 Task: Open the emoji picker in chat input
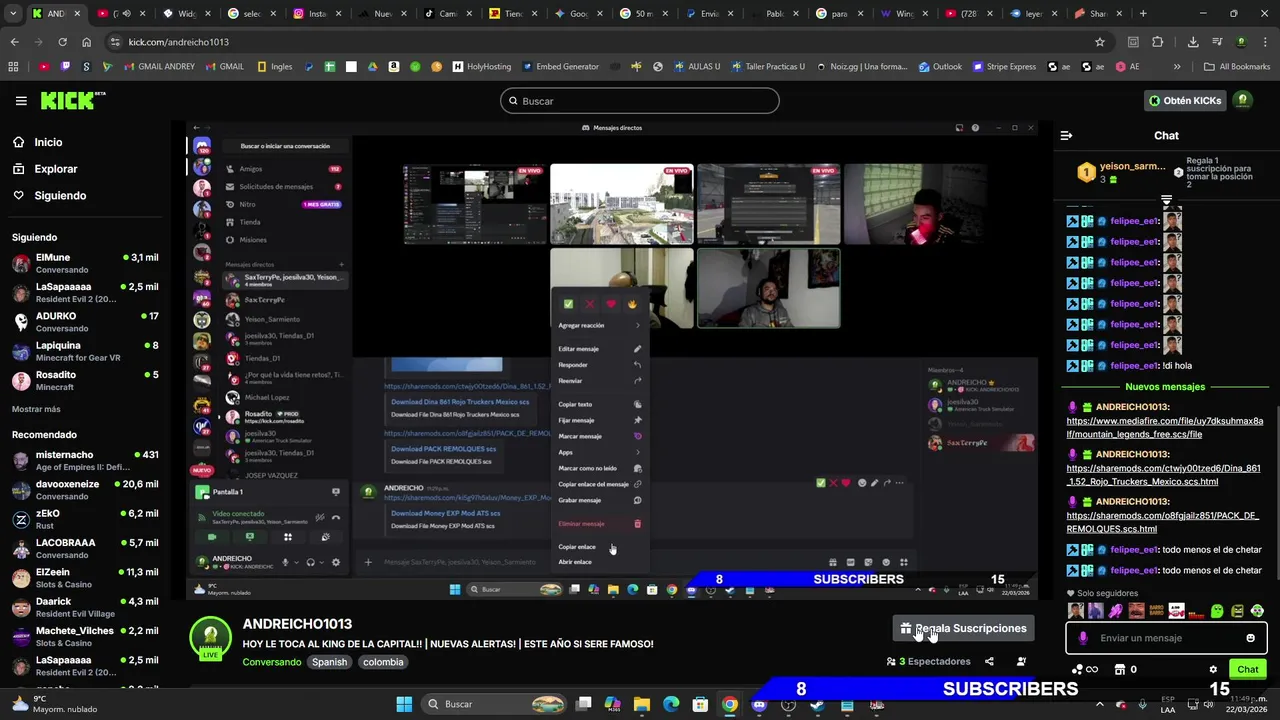point(1250,638)
